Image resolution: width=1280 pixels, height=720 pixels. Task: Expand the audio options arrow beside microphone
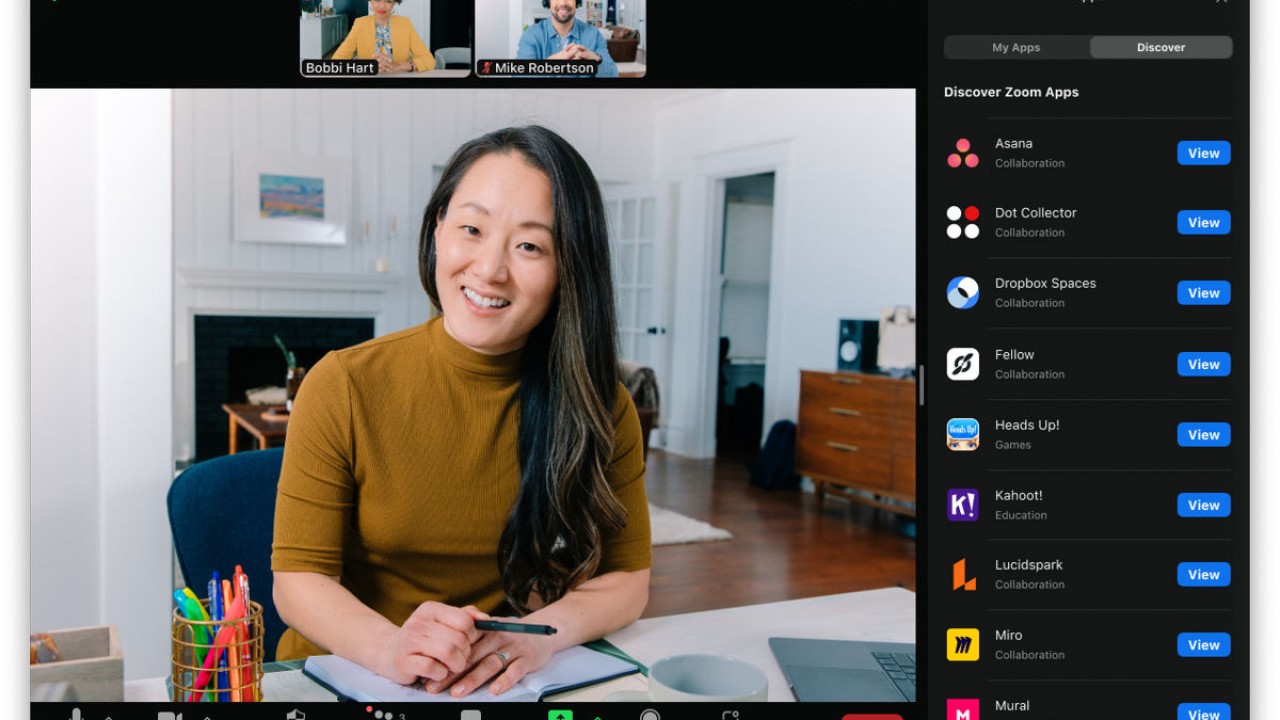[x=108, y=716]
